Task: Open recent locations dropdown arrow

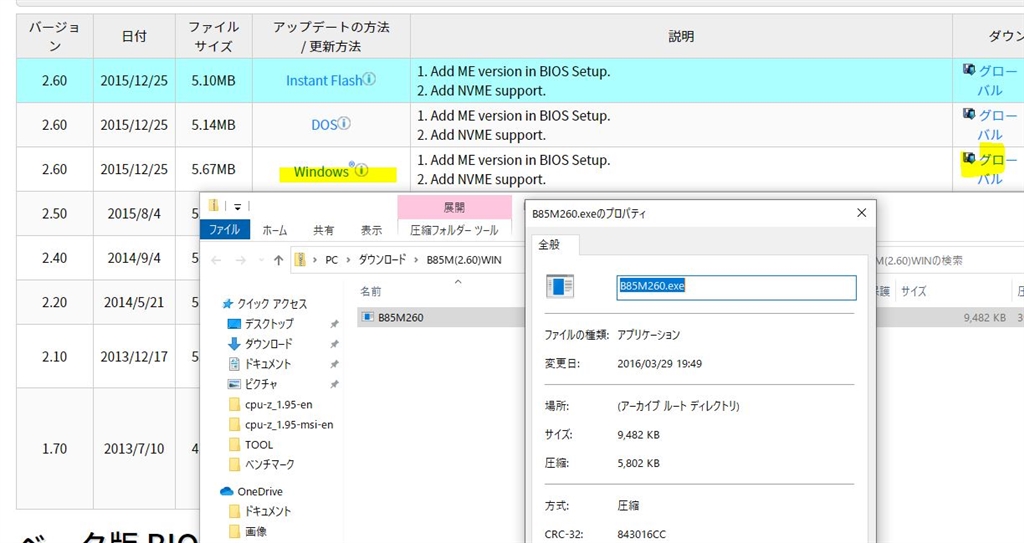Action: click(x=261, y=260)
